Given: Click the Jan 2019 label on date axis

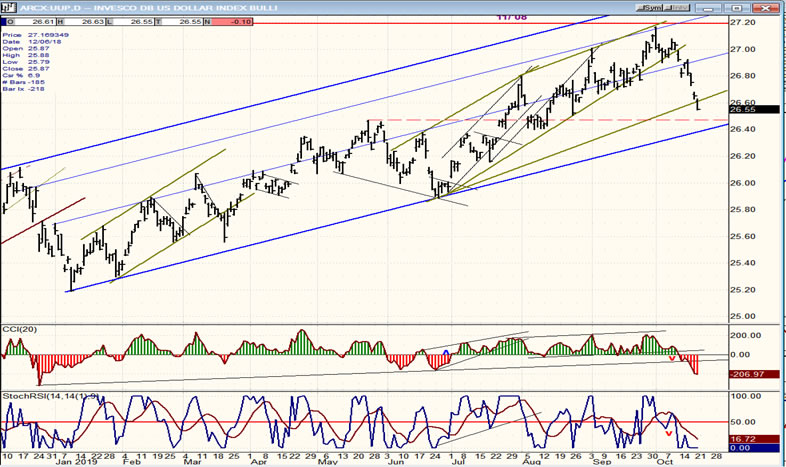Looking at the screenshot, I should point(76,460).
